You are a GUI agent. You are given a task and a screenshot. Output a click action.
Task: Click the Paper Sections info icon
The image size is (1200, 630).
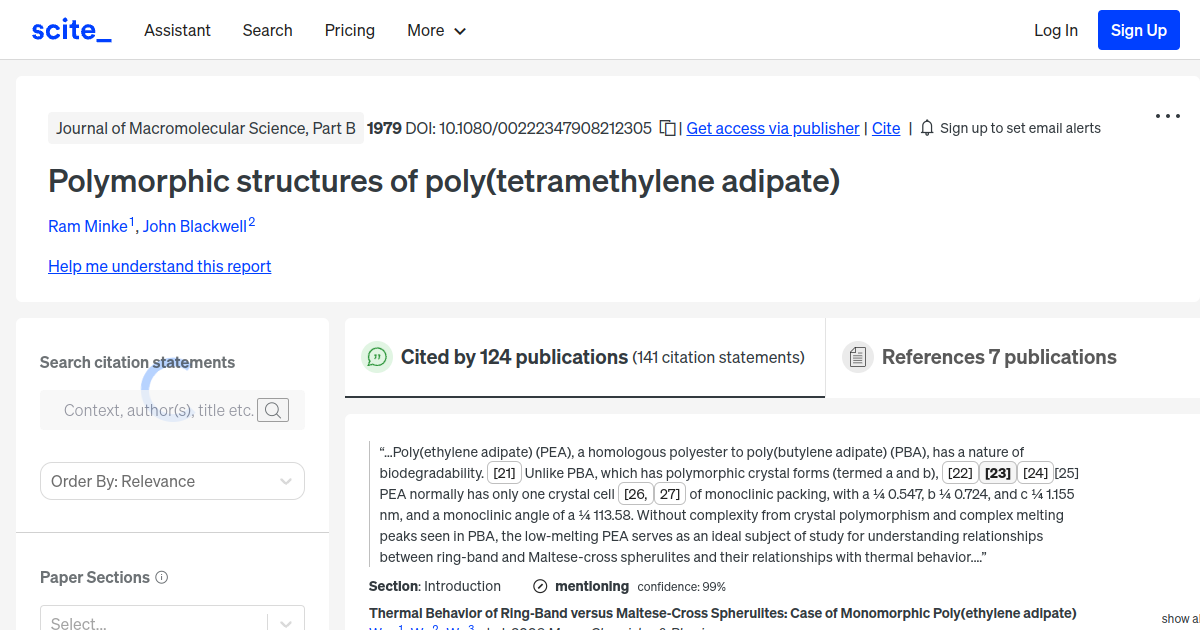[x=163, y=577]
